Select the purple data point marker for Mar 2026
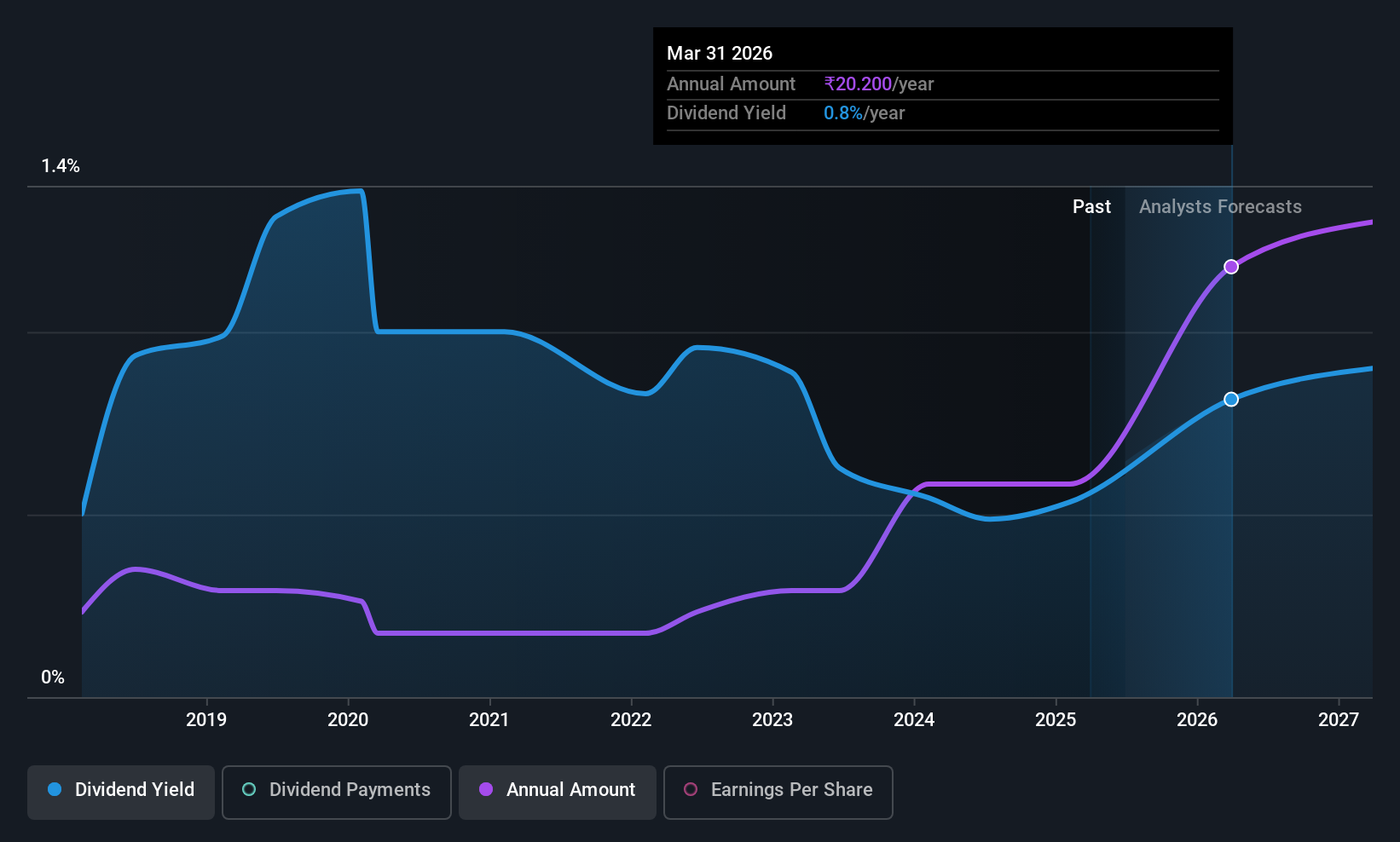The width and height of the screenshot is (1400, 842). [1231, 267]
